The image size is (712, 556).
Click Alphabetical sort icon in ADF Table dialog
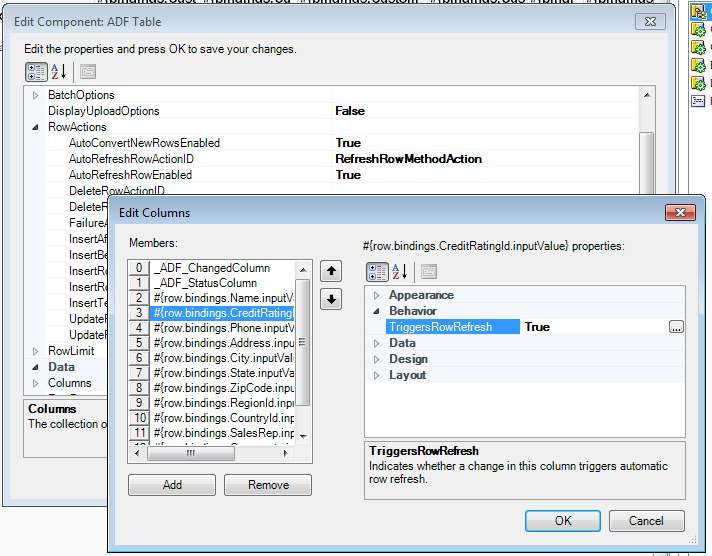coord(59,72)
